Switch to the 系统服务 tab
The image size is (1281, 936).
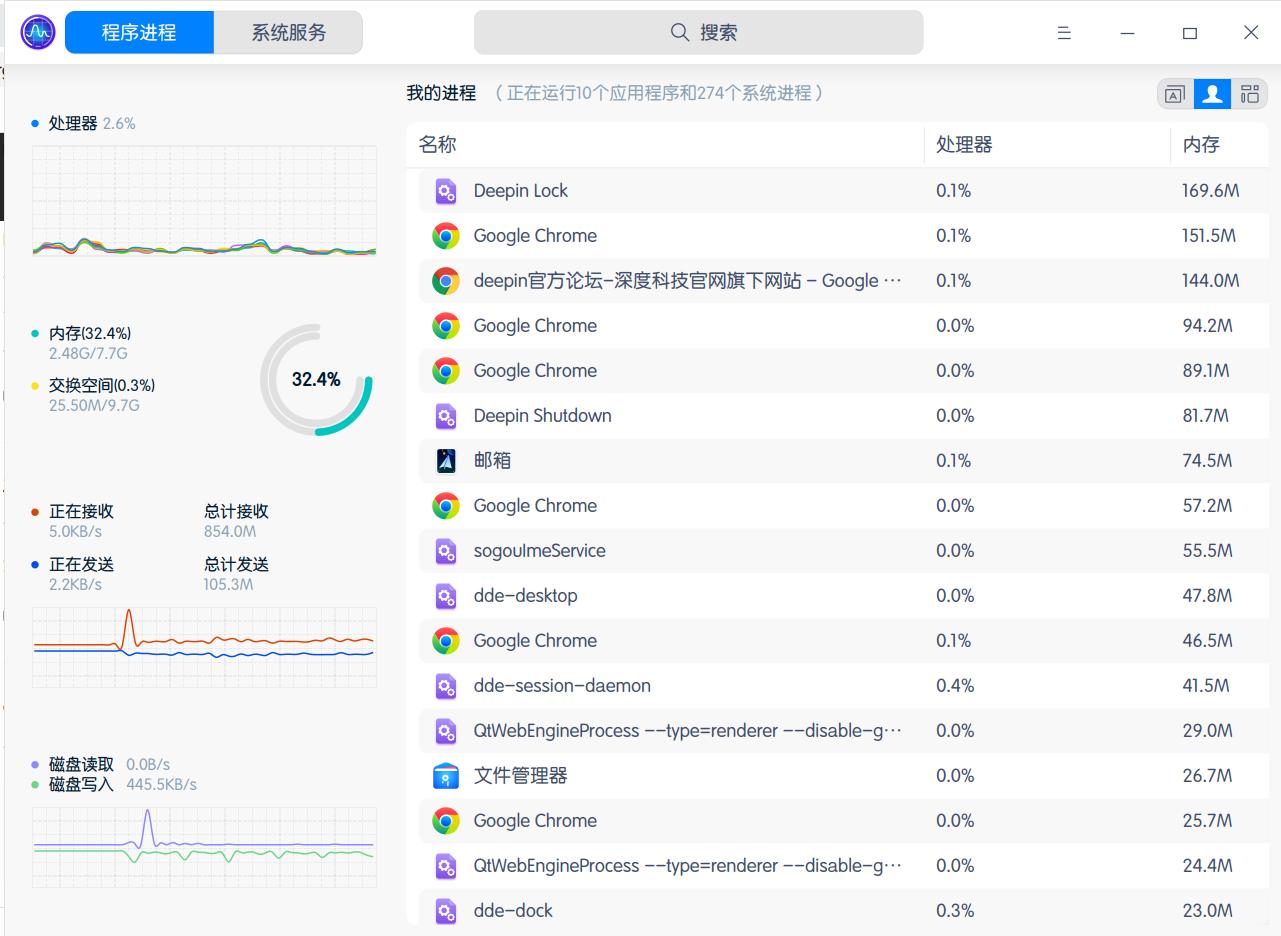(289, 33)
